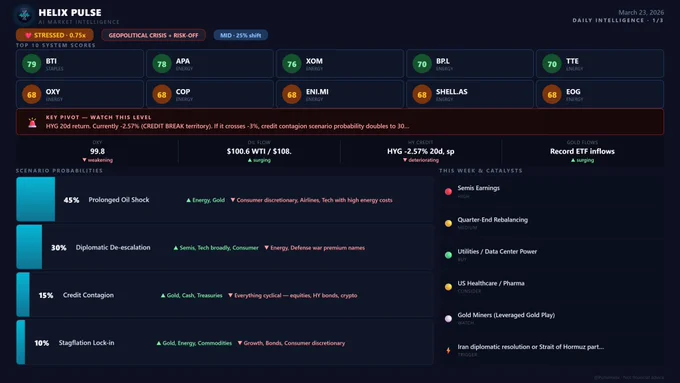Click the gold flows surging up arrow

(x=573, y=160)
